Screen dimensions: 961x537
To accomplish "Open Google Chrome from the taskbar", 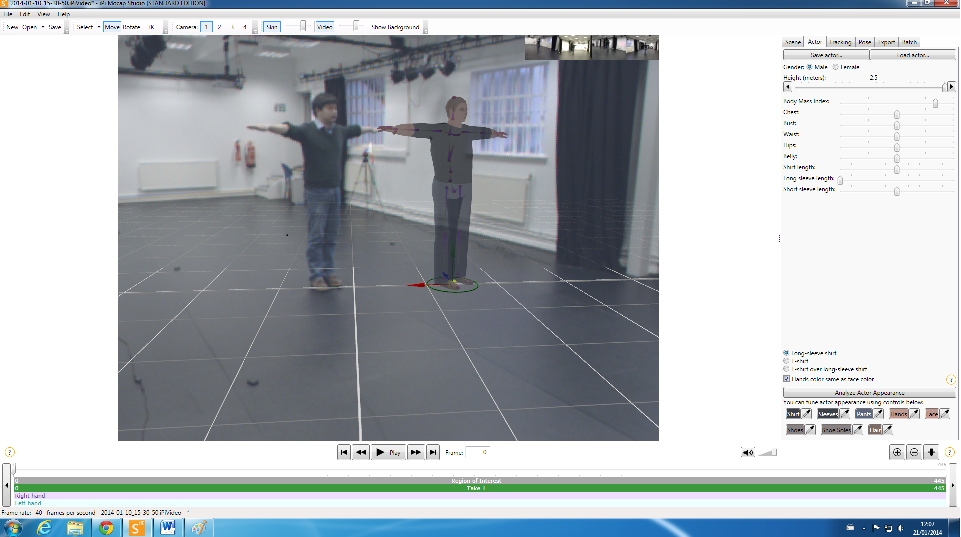I will coord(106,527).
